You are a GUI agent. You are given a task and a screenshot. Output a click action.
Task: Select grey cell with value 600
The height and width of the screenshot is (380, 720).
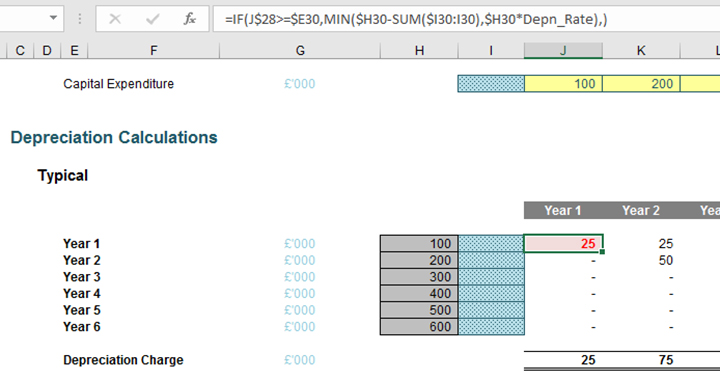coord(419,326)
